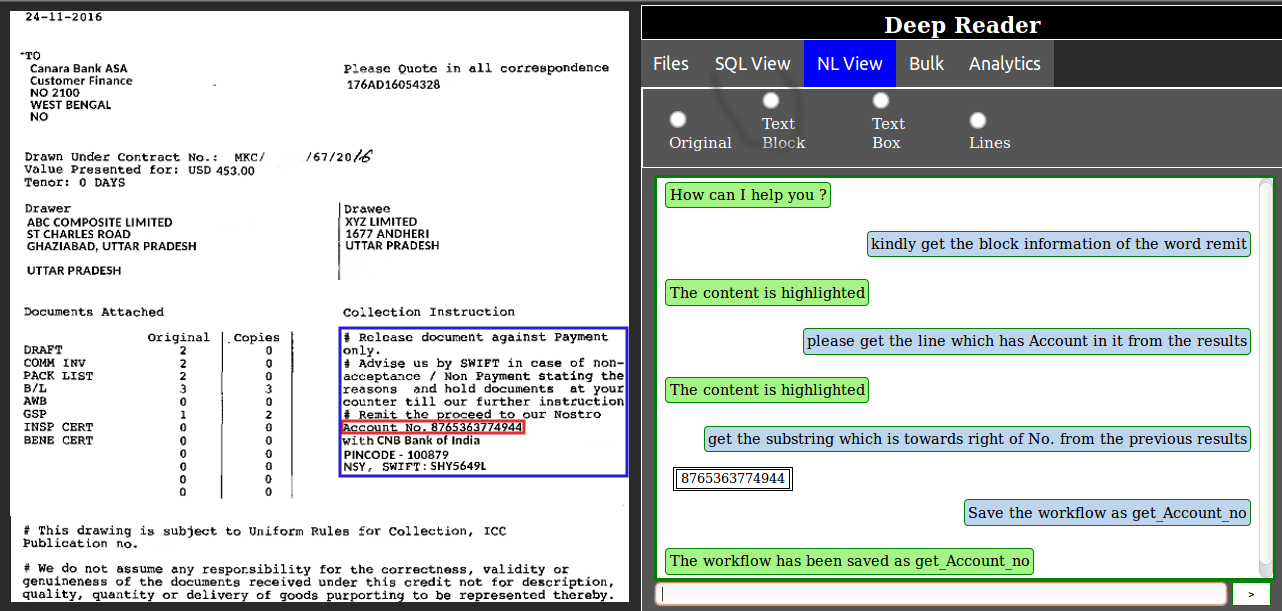Click the 'Save the workflow as get_Account_no' message
This screenshot has height=611, width=1282.
click(1108, 513)
